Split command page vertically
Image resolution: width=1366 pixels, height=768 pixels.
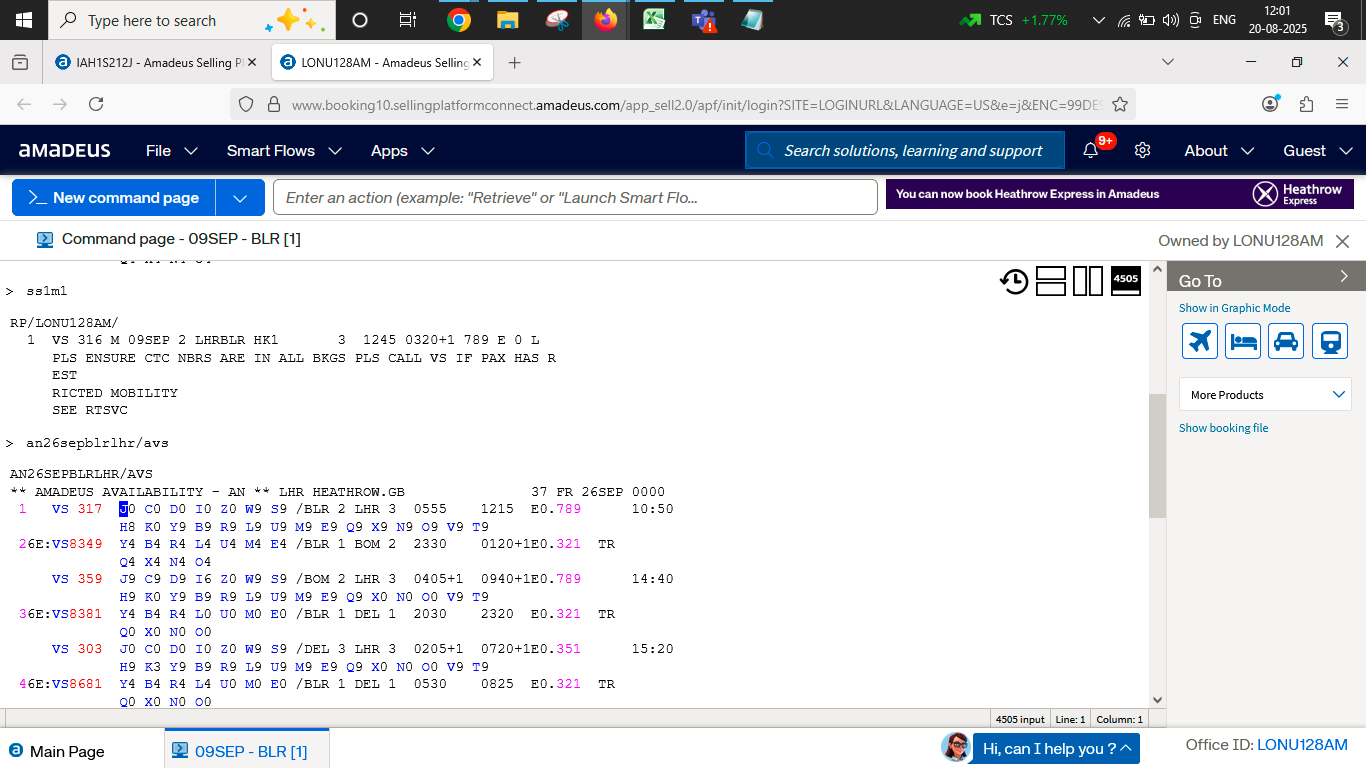point(1087,282)
